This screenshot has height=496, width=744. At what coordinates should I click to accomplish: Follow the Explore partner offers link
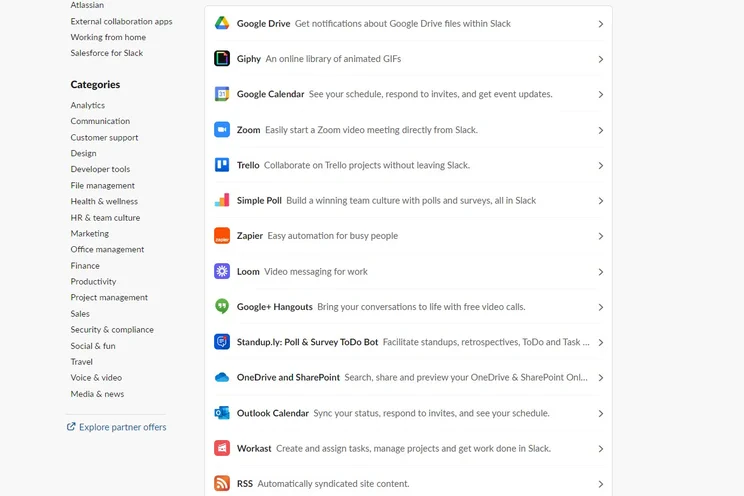pos(122,427)
